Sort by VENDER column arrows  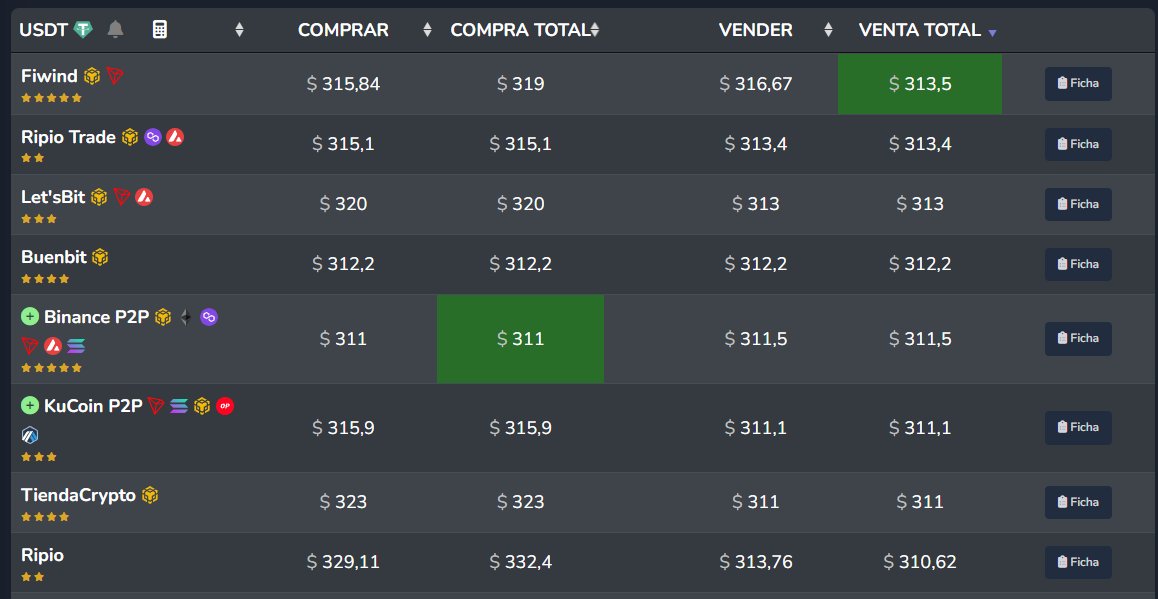(828, 30)
